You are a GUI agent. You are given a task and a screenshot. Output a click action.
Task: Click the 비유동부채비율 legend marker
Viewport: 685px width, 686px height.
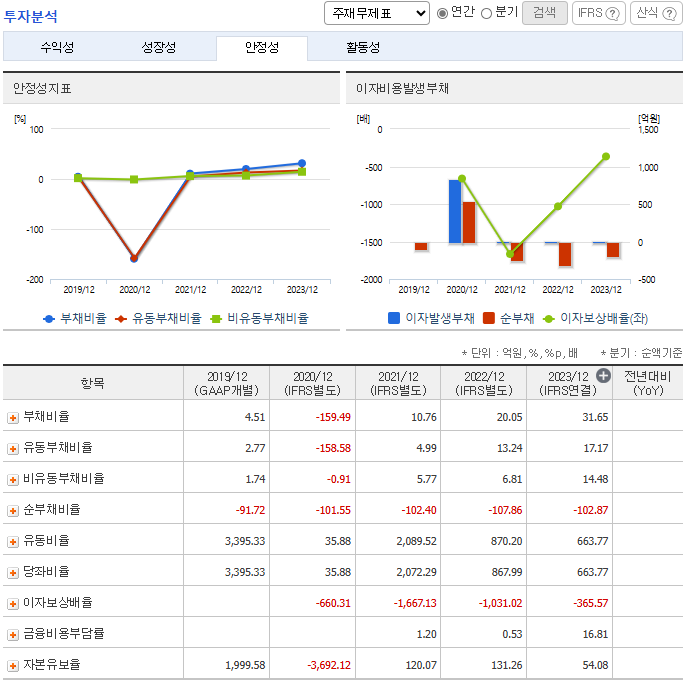pos(216,319)
